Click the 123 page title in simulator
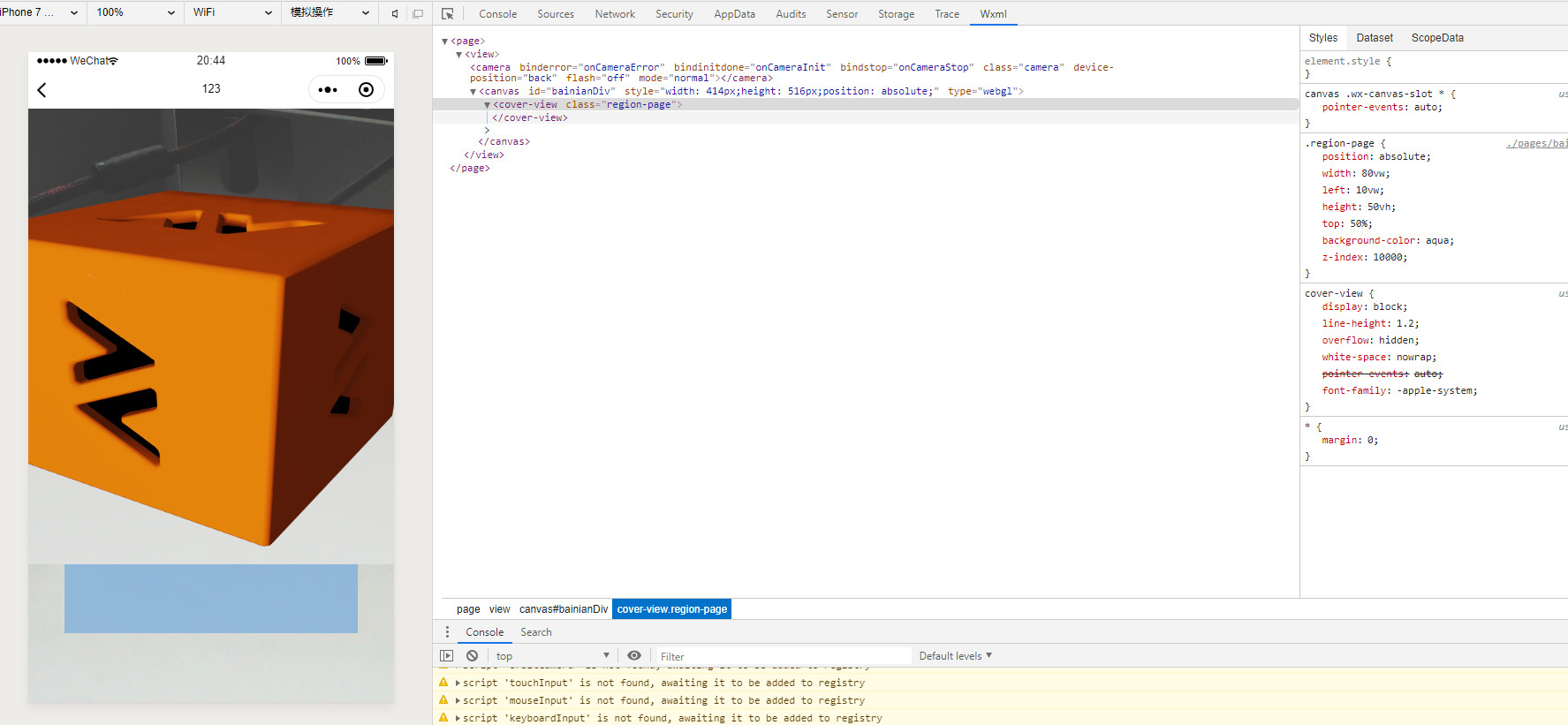Viewport: 1568px width, 725px height. 211,89
